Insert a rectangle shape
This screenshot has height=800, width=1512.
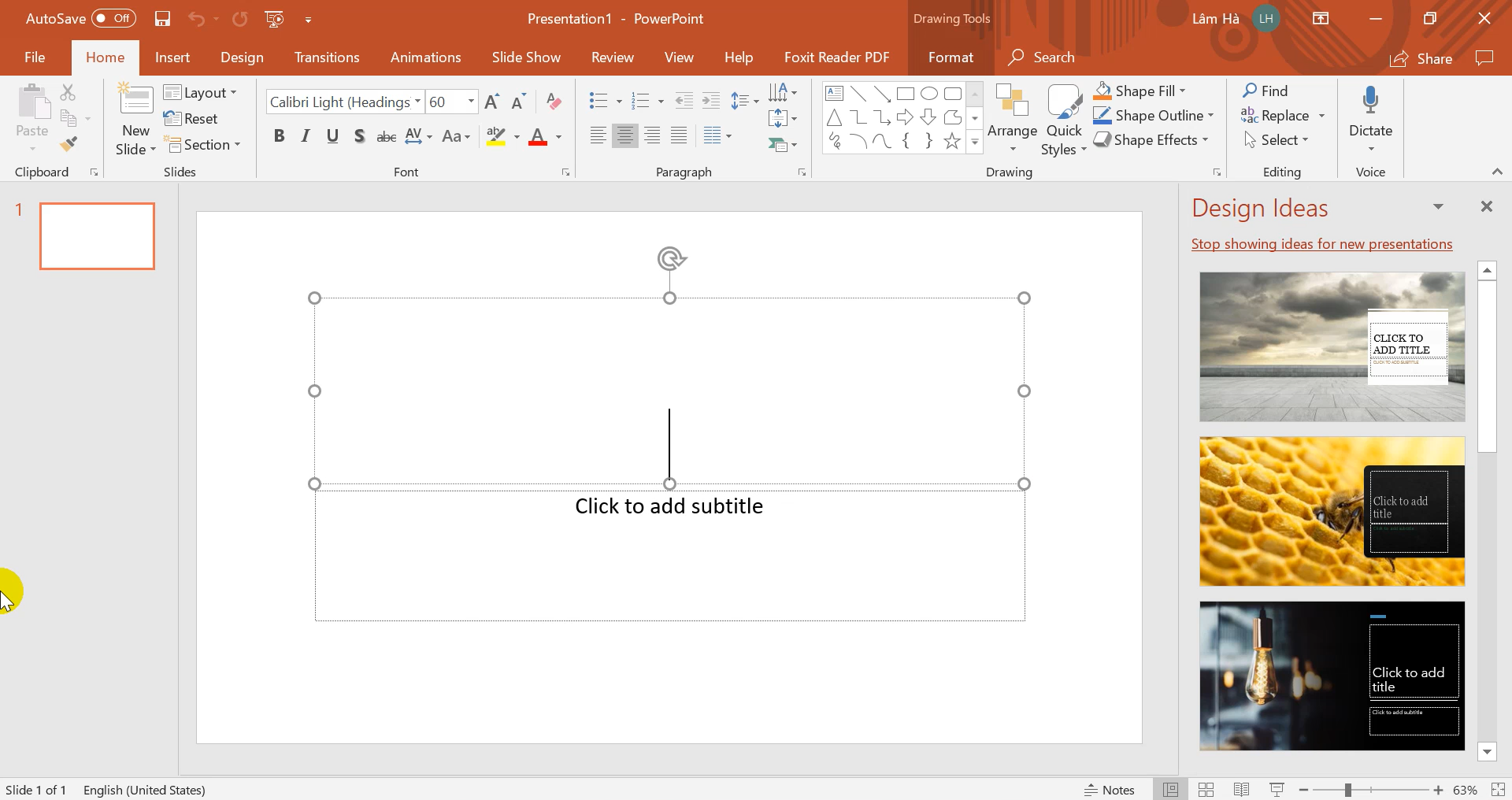point(906,93)
